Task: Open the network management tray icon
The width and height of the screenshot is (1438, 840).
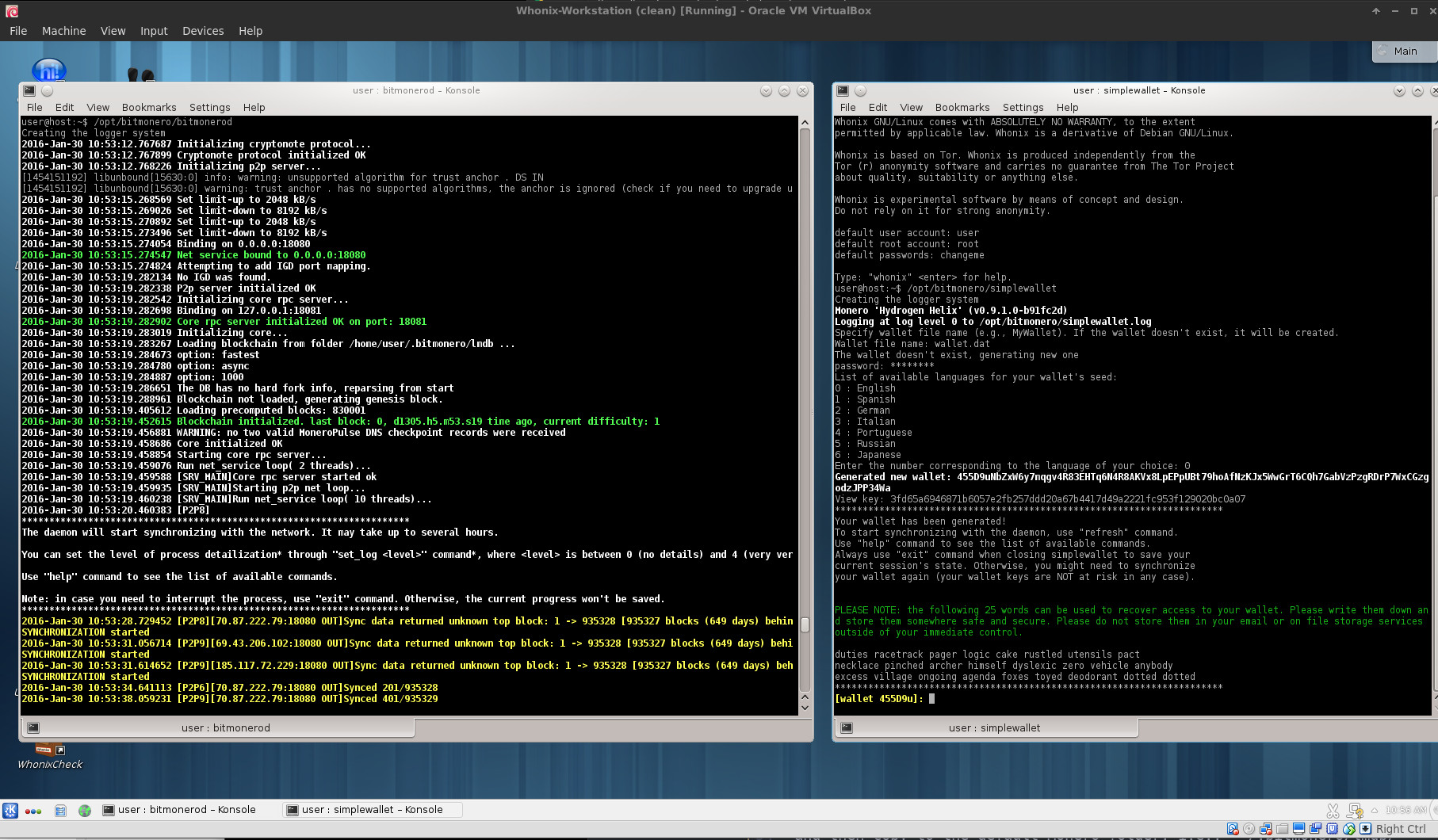Action: 1355,810
